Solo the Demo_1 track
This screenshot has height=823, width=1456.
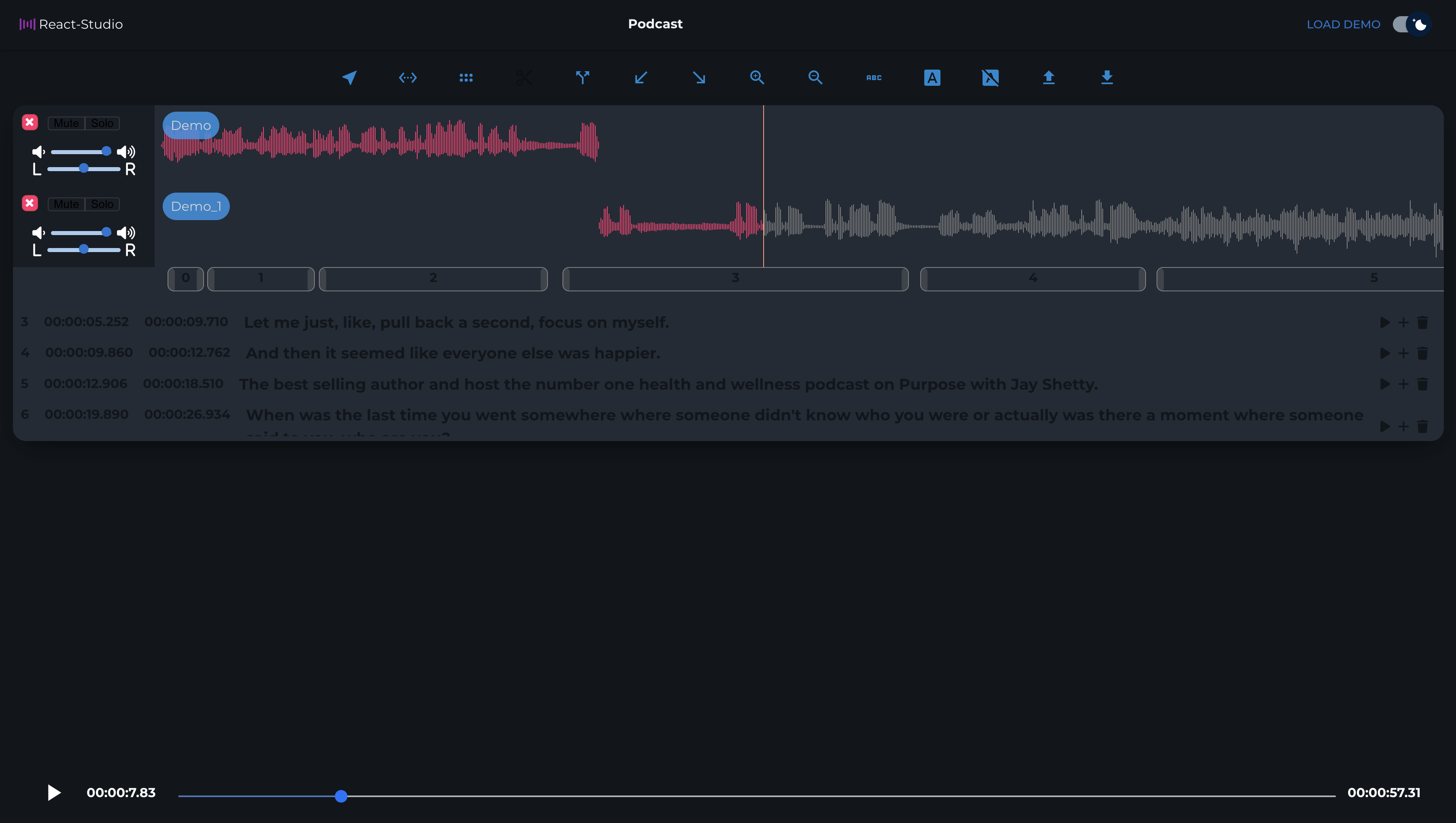[x=102, y=204]
